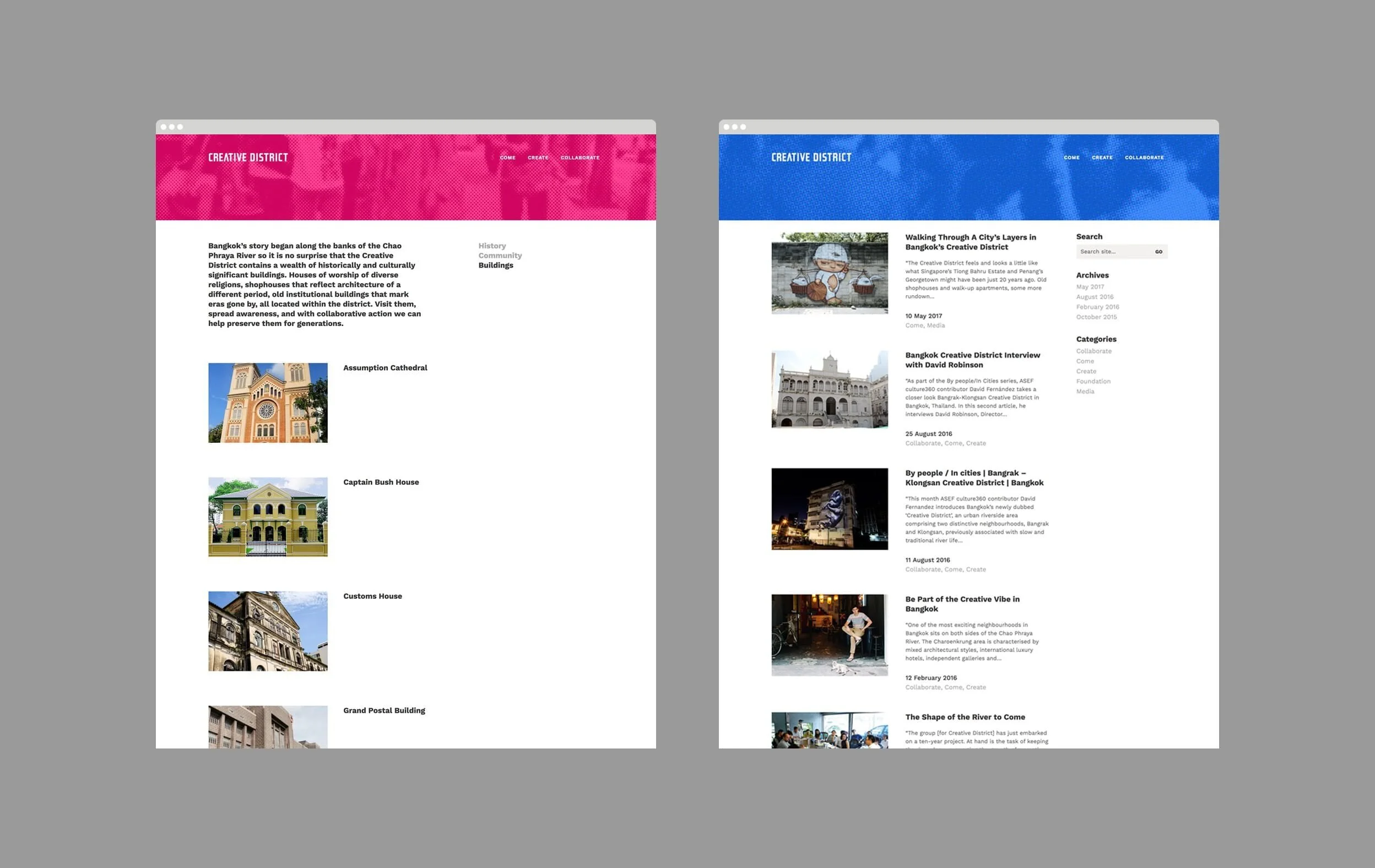
Task: Click the Customs House building image
Action: pos(268,631)
